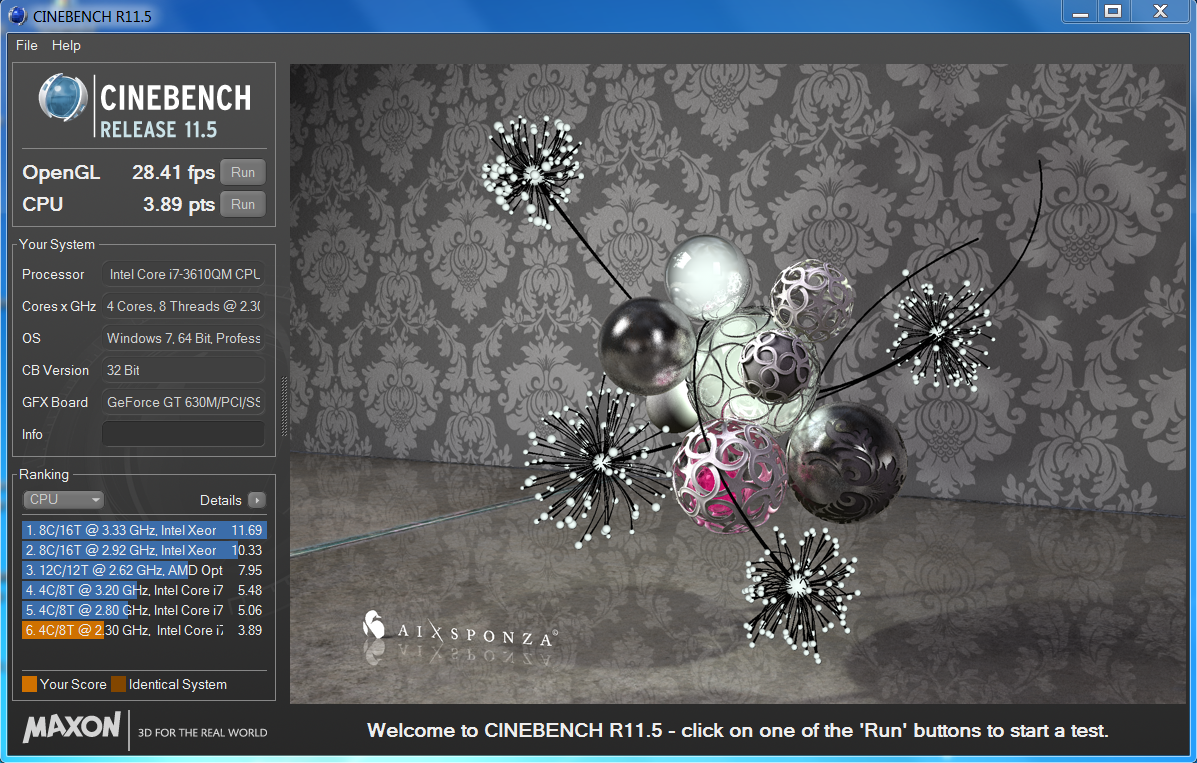Run the CPU benchmark test
This screenshot has width=1197, height=763.
[243, 205]
